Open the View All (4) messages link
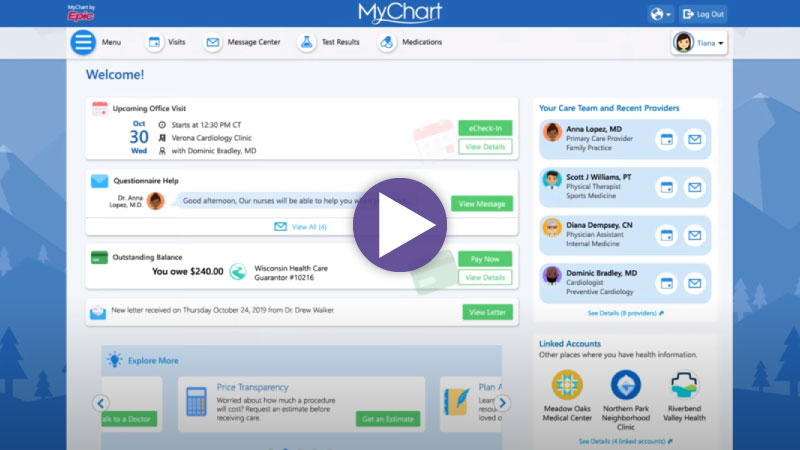The image size is (800, 450). click(301, 227)
